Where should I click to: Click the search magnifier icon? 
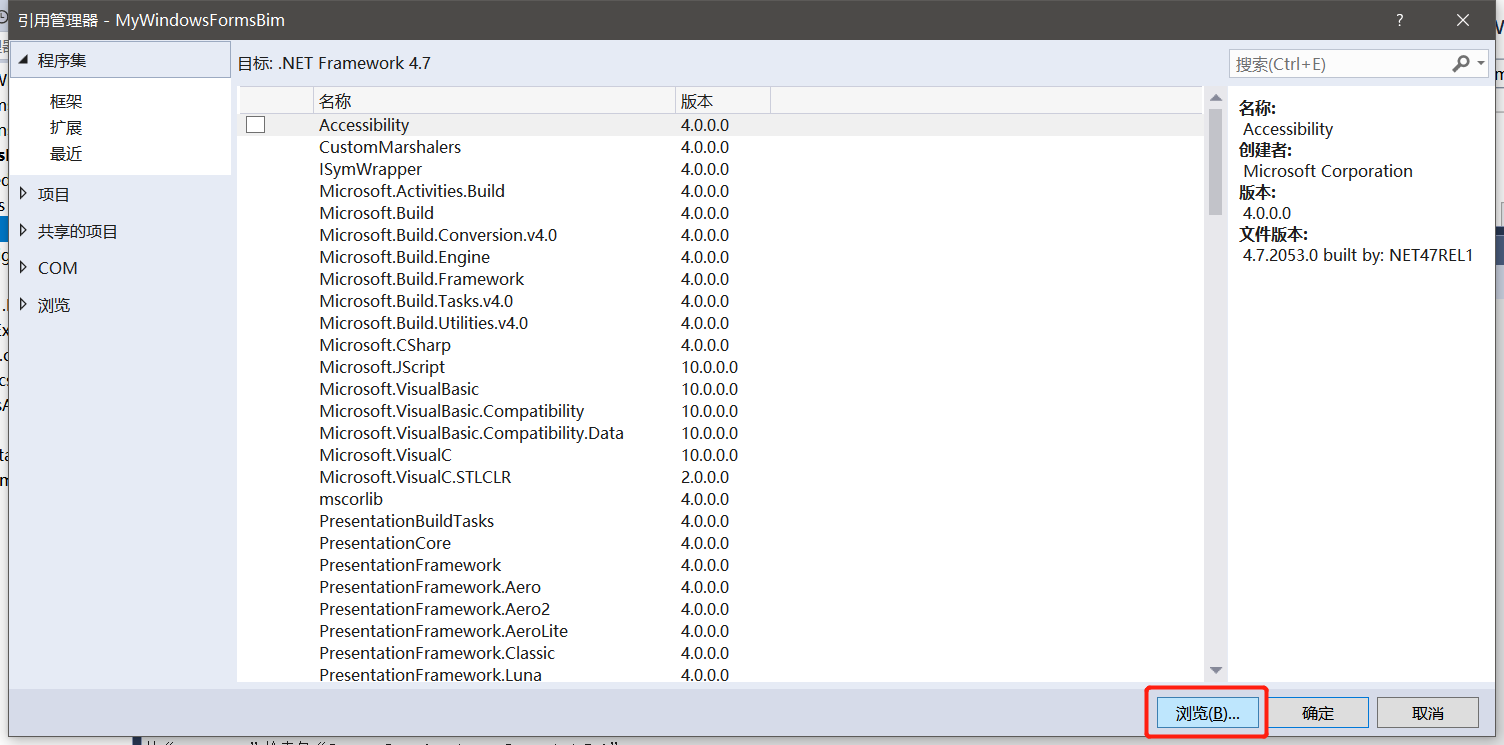1461,63
